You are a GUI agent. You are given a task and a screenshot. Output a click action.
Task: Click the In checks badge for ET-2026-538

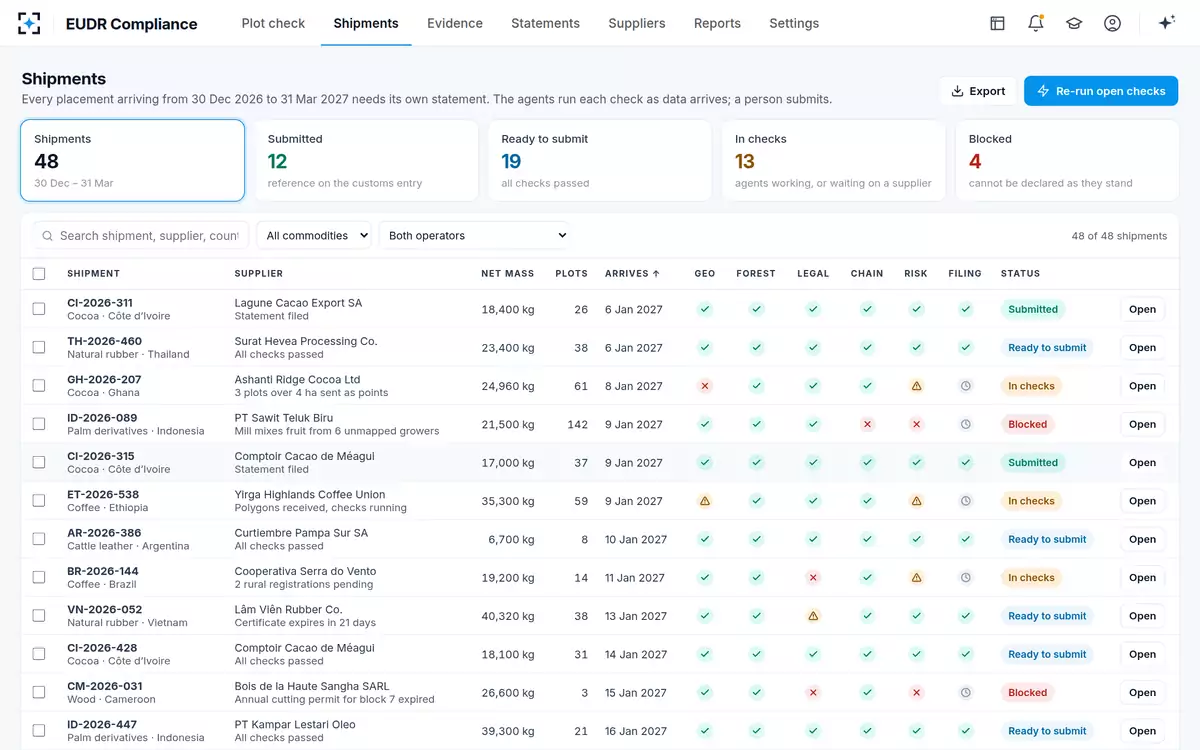pos(1031,501)
